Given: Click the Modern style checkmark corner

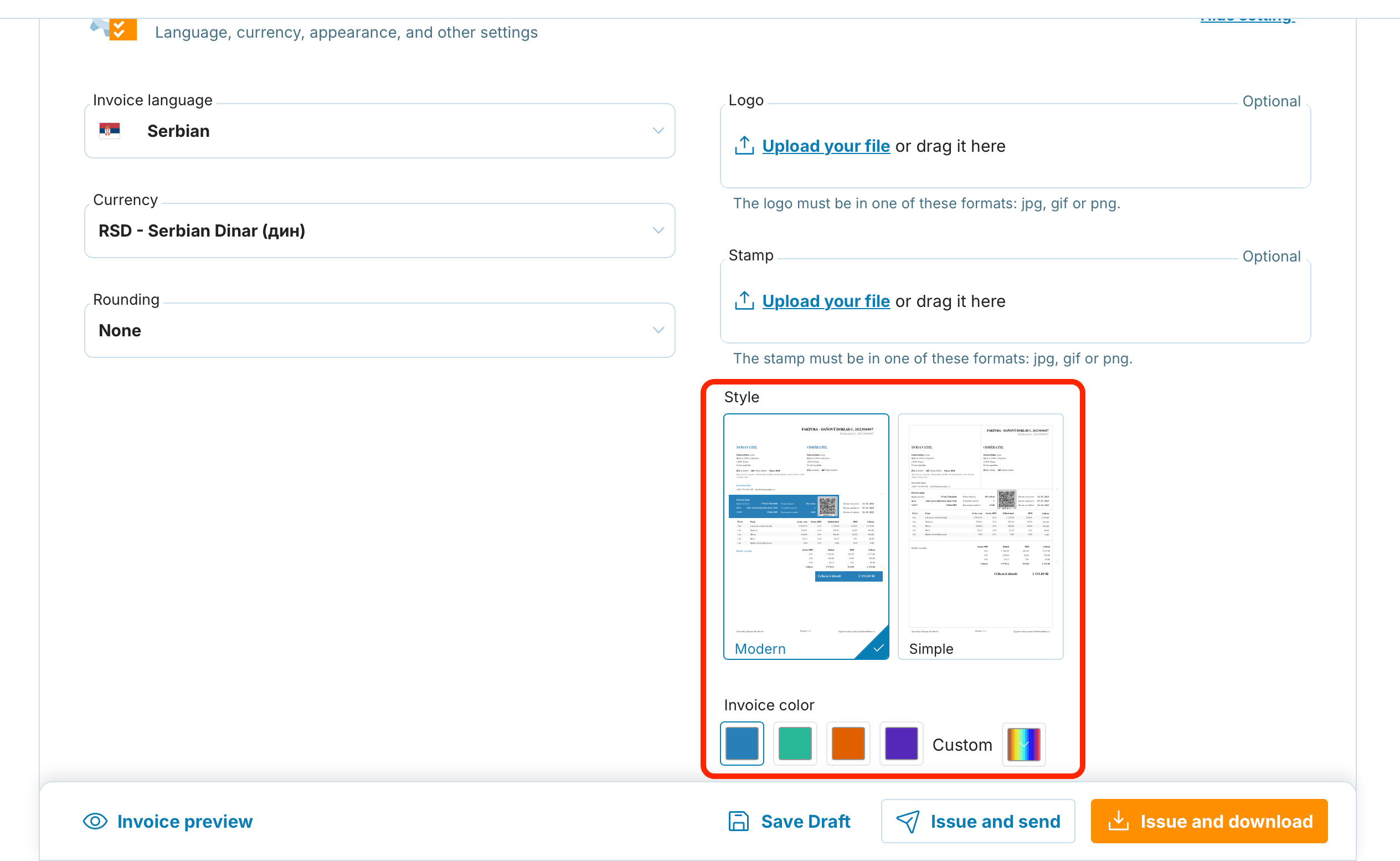Looking at the screenshot, I should (878, 648).
